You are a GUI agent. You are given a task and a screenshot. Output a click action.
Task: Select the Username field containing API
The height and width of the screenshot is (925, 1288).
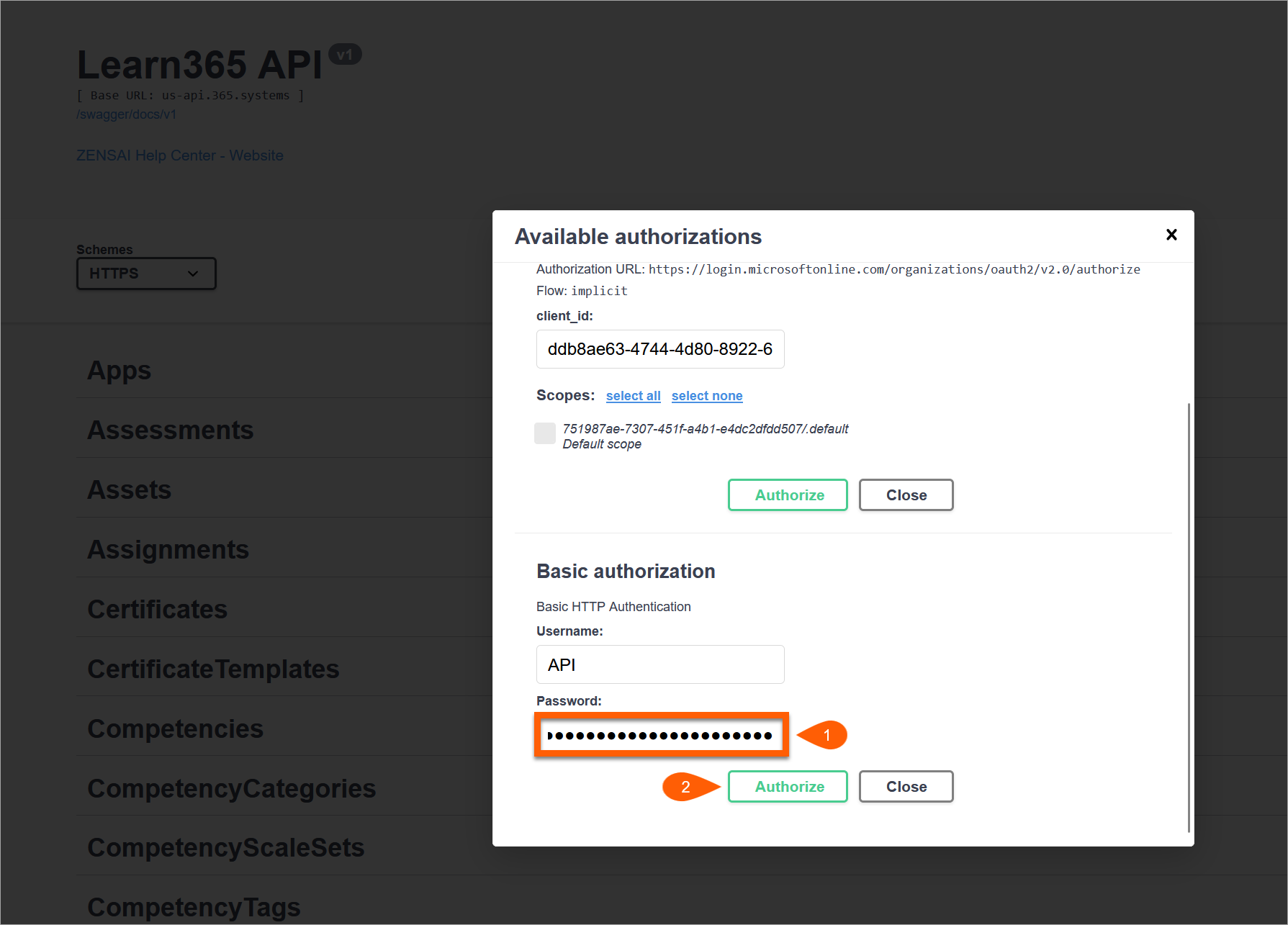click(x=659, y=664)
